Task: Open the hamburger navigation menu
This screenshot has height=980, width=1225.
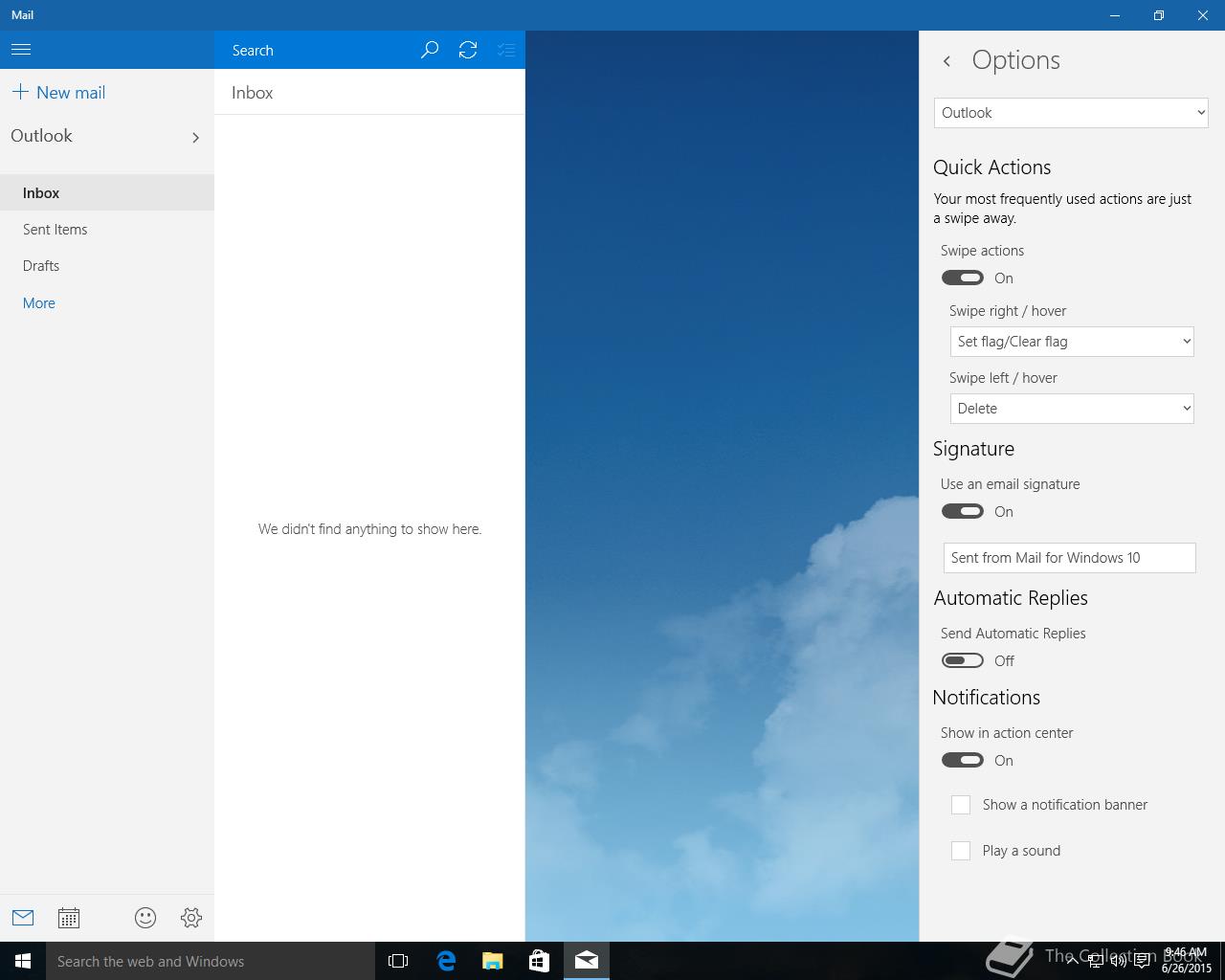Action: 21,50
